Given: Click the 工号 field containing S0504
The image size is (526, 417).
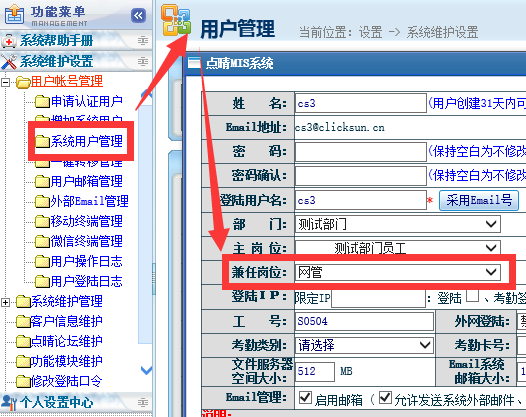Looking at the screenshot, I should click(x=364, y=321).
